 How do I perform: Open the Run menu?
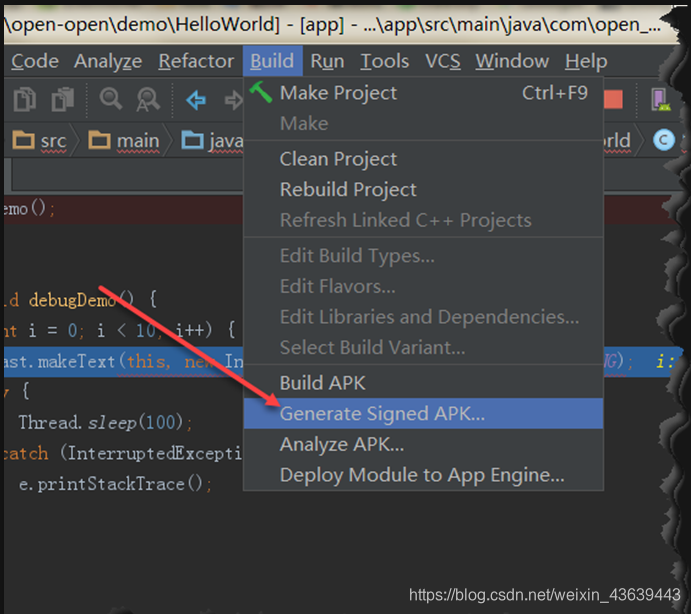(327, 61)
